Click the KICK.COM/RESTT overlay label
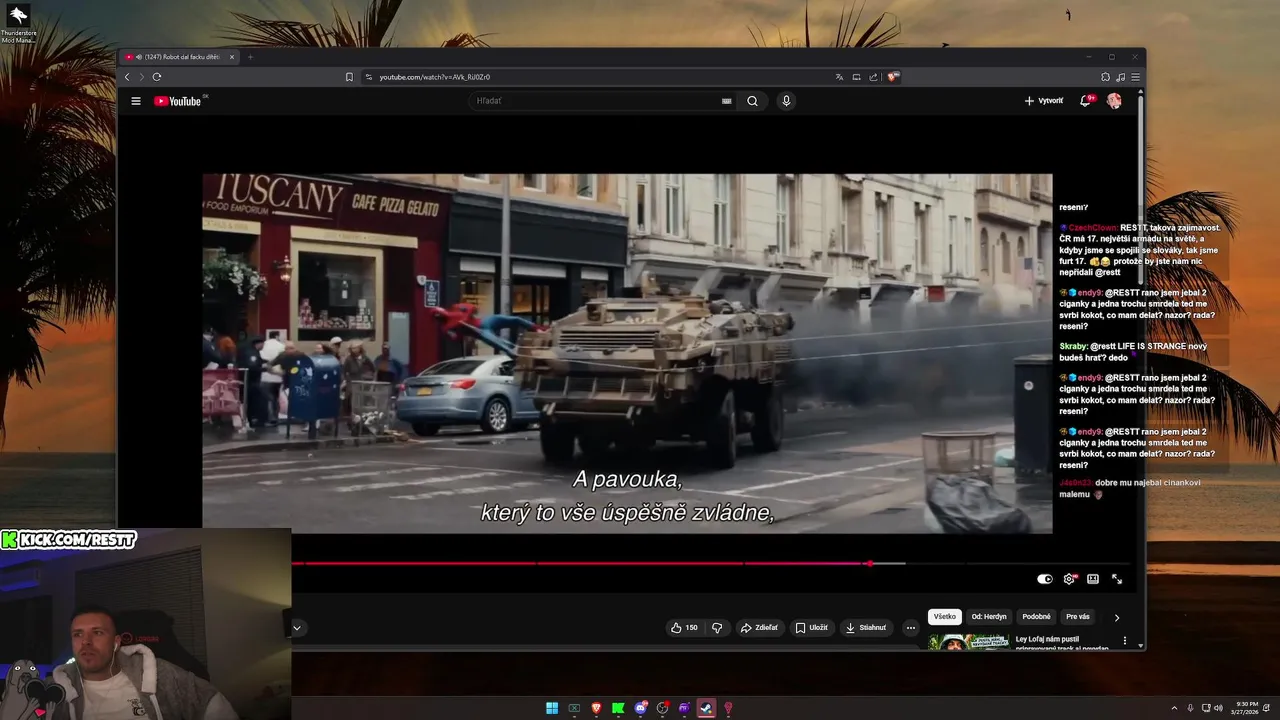Image resolution: width=1280 pixels, height=720 pixels. pyautogui.click(x=69, y=540)
